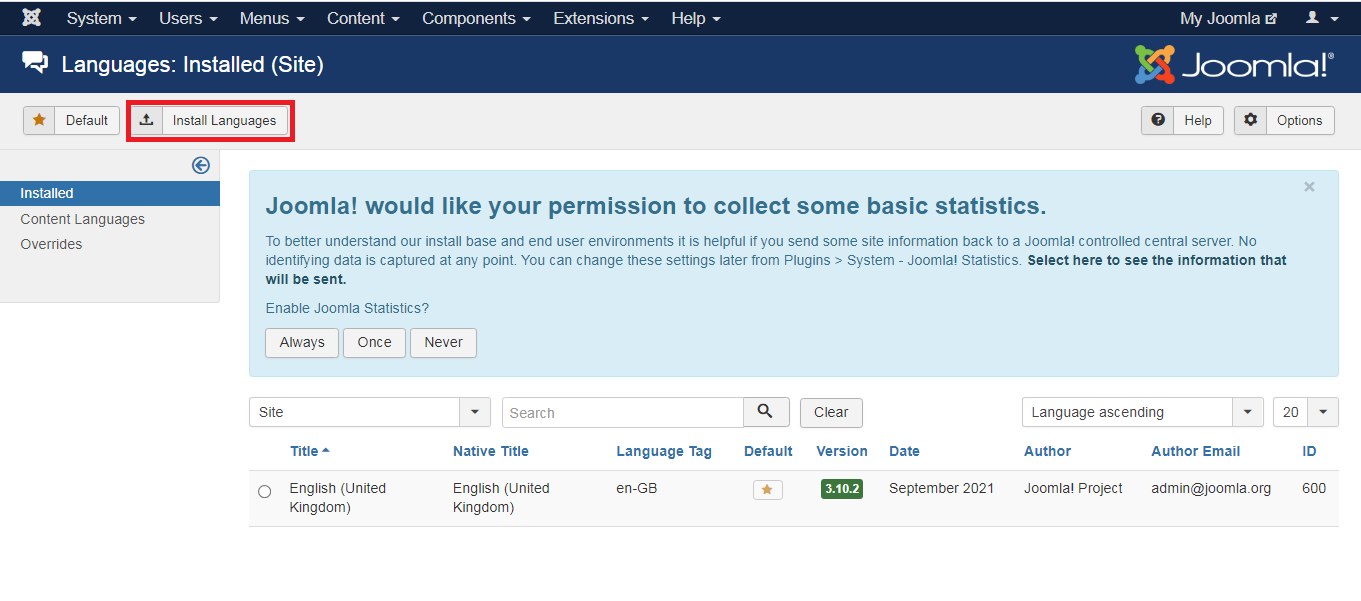
Task: Sort by the Date column header
Action: tap(904, 451)
